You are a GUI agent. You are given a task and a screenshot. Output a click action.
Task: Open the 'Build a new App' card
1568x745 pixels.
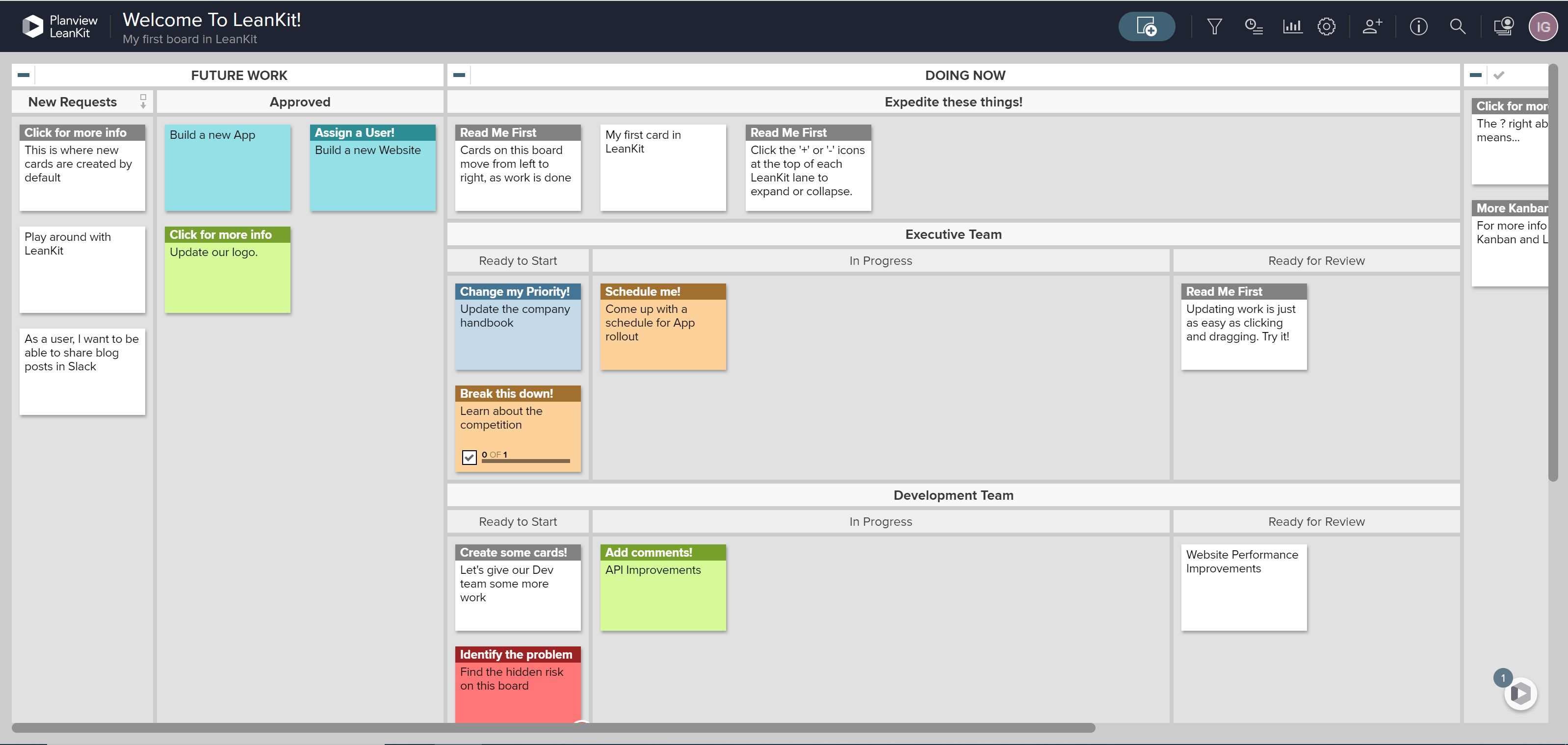(x=227, y=167)
